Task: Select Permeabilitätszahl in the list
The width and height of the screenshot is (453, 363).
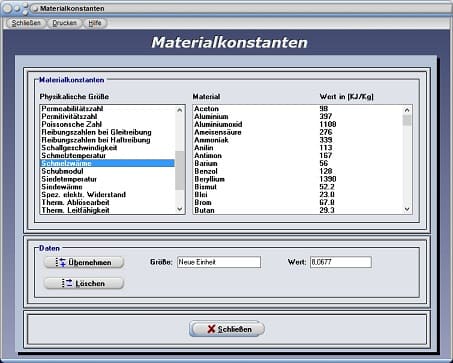Action: (107, 109)
